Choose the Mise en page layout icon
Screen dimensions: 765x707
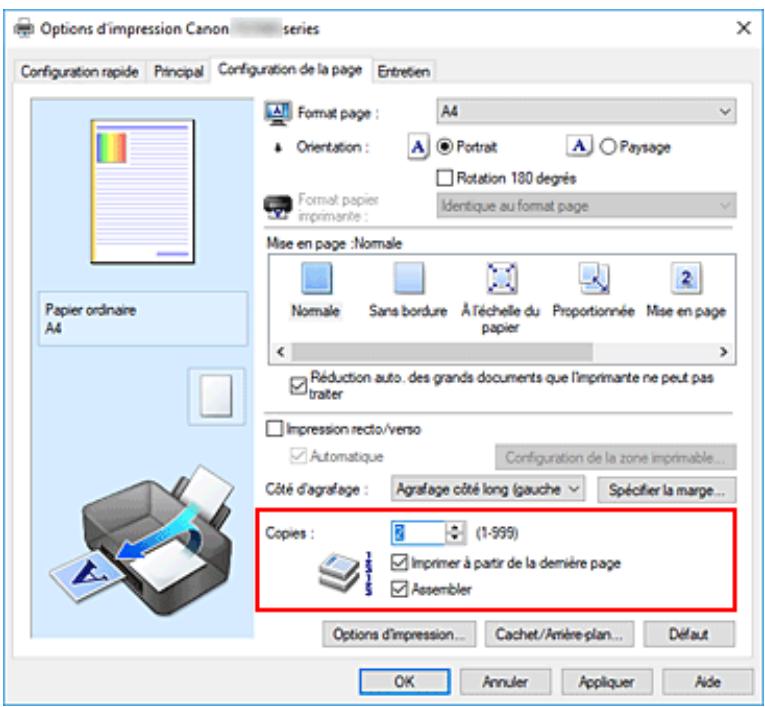[686, 278]
